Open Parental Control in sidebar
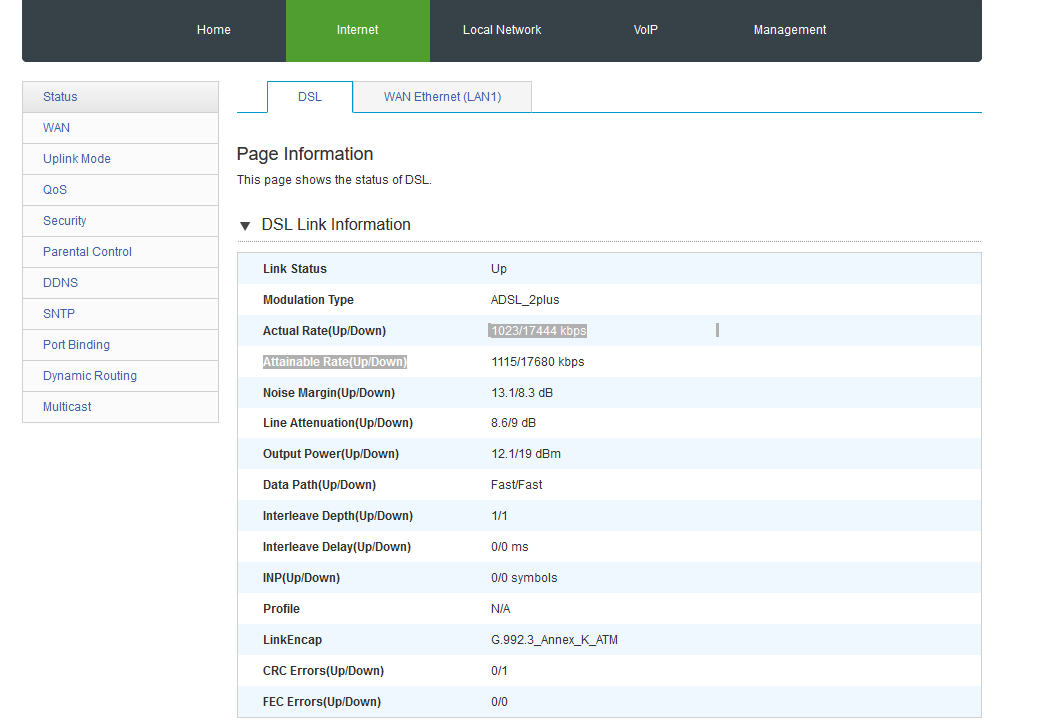Screen dimensions: 1058x724 tap(120, 252)
